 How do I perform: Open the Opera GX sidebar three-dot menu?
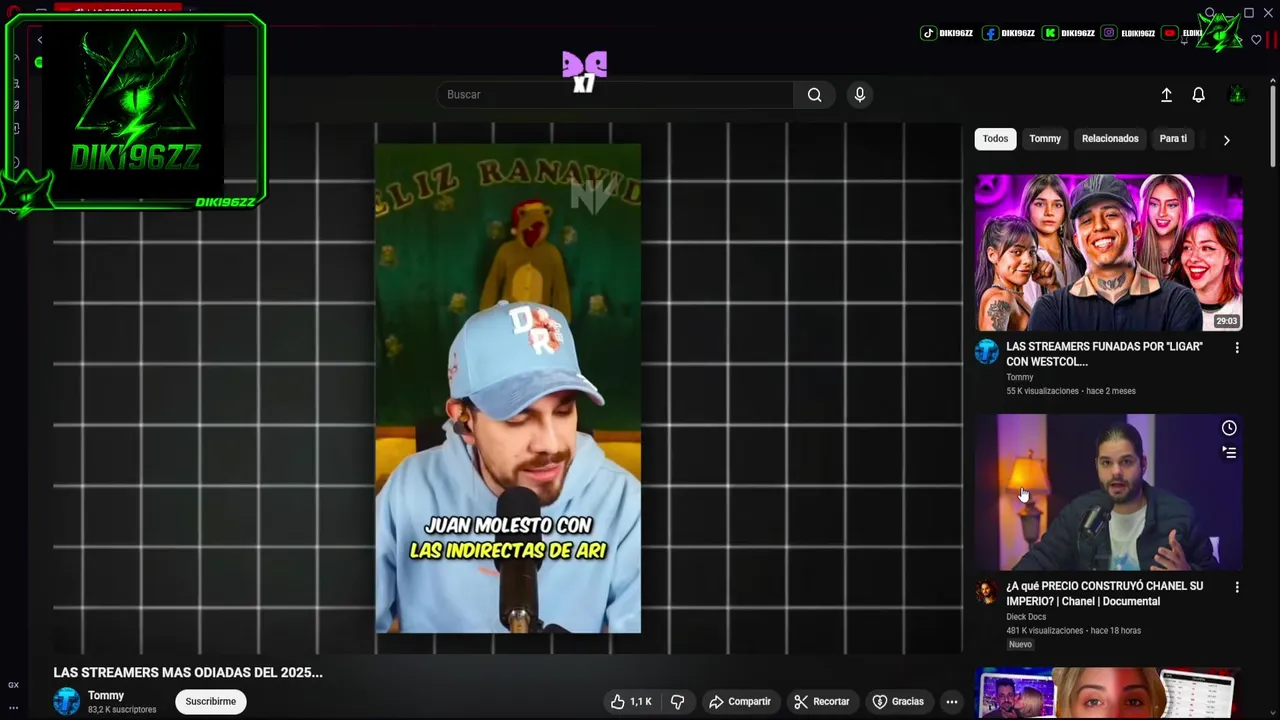click(14, 708)
